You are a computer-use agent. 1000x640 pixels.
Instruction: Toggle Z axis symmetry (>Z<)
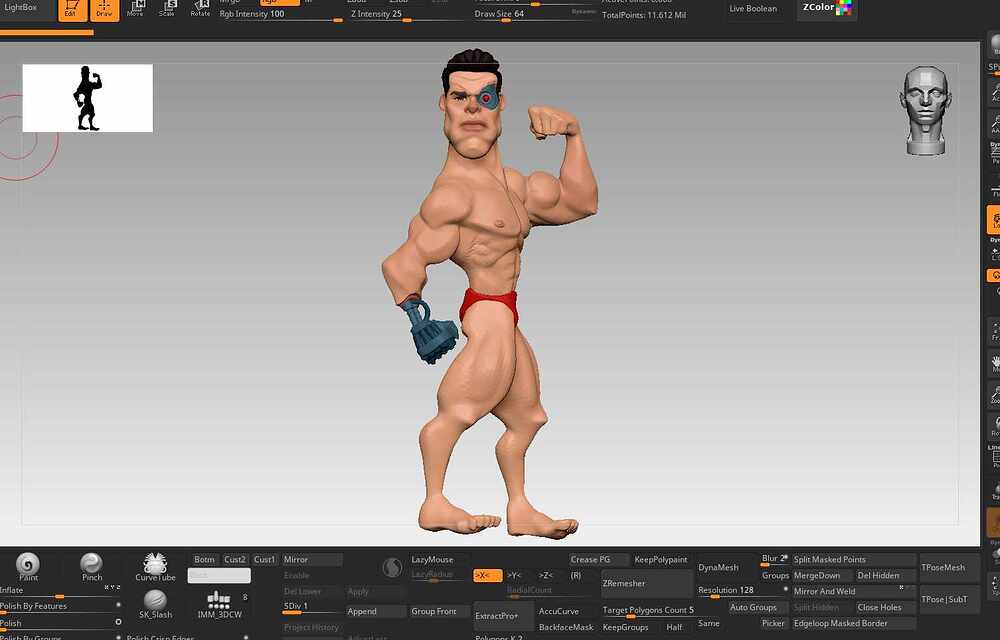[x=545, y=576]
